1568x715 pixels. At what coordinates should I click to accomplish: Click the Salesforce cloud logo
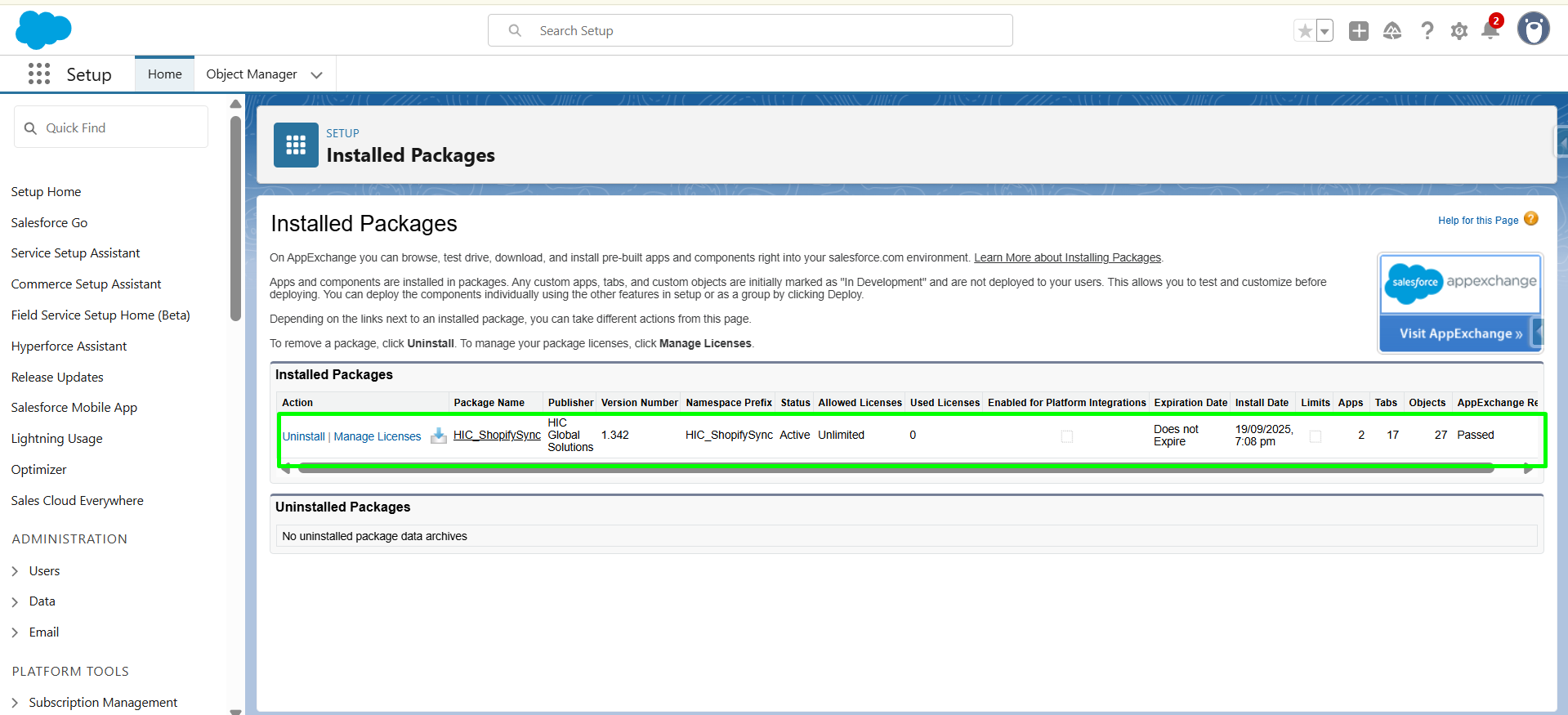[43, 30]
